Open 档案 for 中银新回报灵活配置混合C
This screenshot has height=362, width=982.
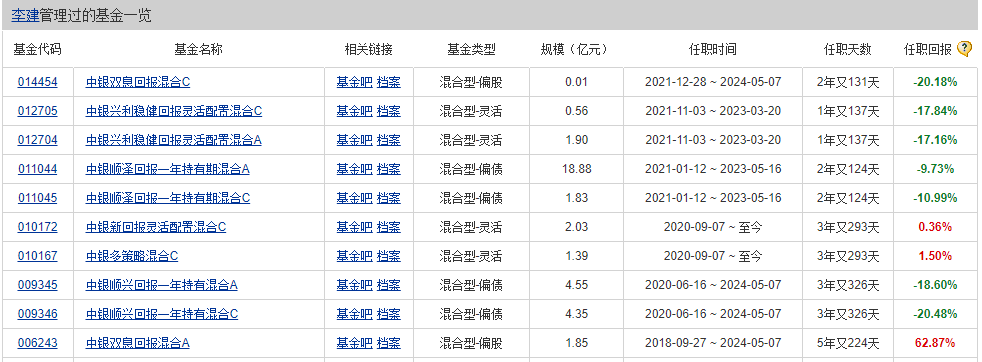pos(388,227)
